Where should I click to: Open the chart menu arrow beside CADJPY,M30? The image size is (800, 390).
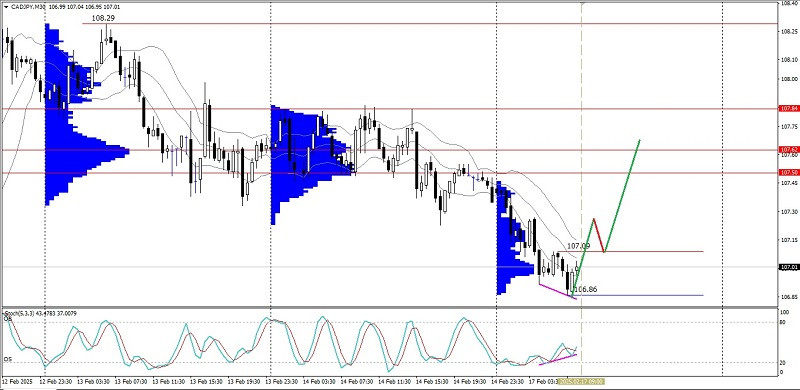[x=5, y=7]
